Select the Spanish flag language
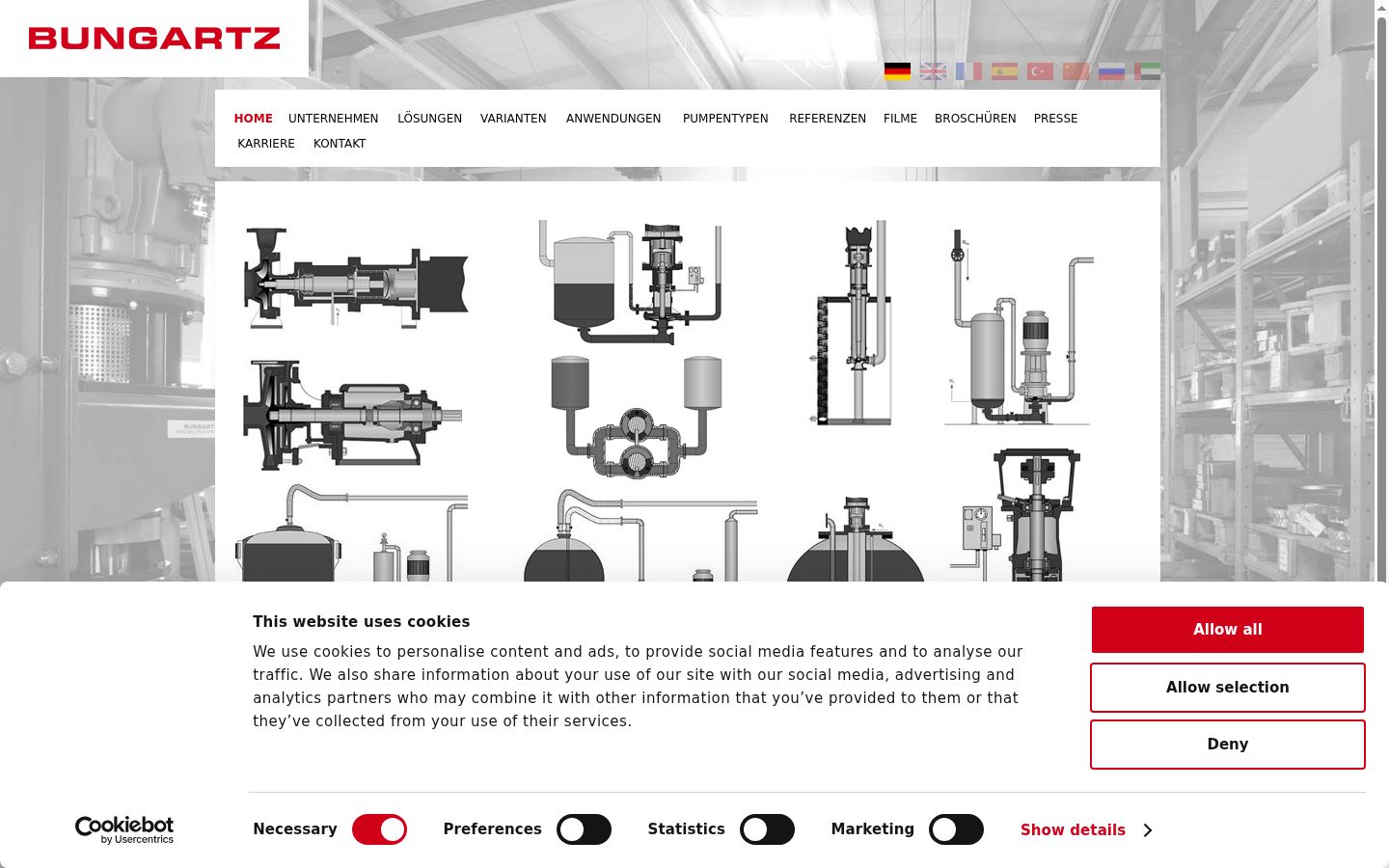This screenshot has height=868, width=1389. pos(1004,71)
